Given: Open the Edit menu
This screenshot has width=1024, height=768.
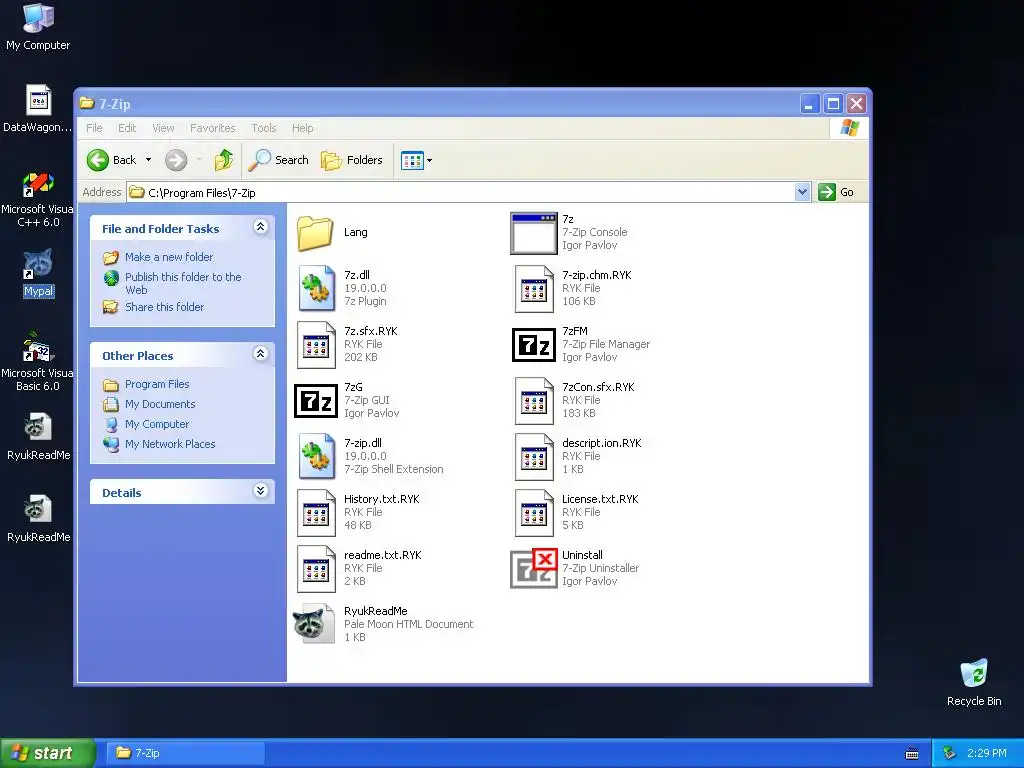Looking at the screenshot, I should point(127,128).
